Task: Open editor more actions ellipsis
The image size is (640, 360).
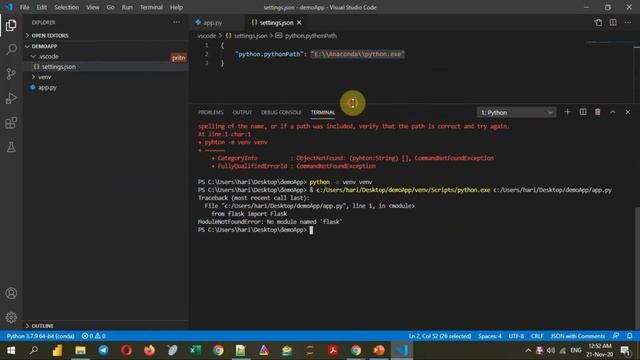Action: tap(628, 22)
